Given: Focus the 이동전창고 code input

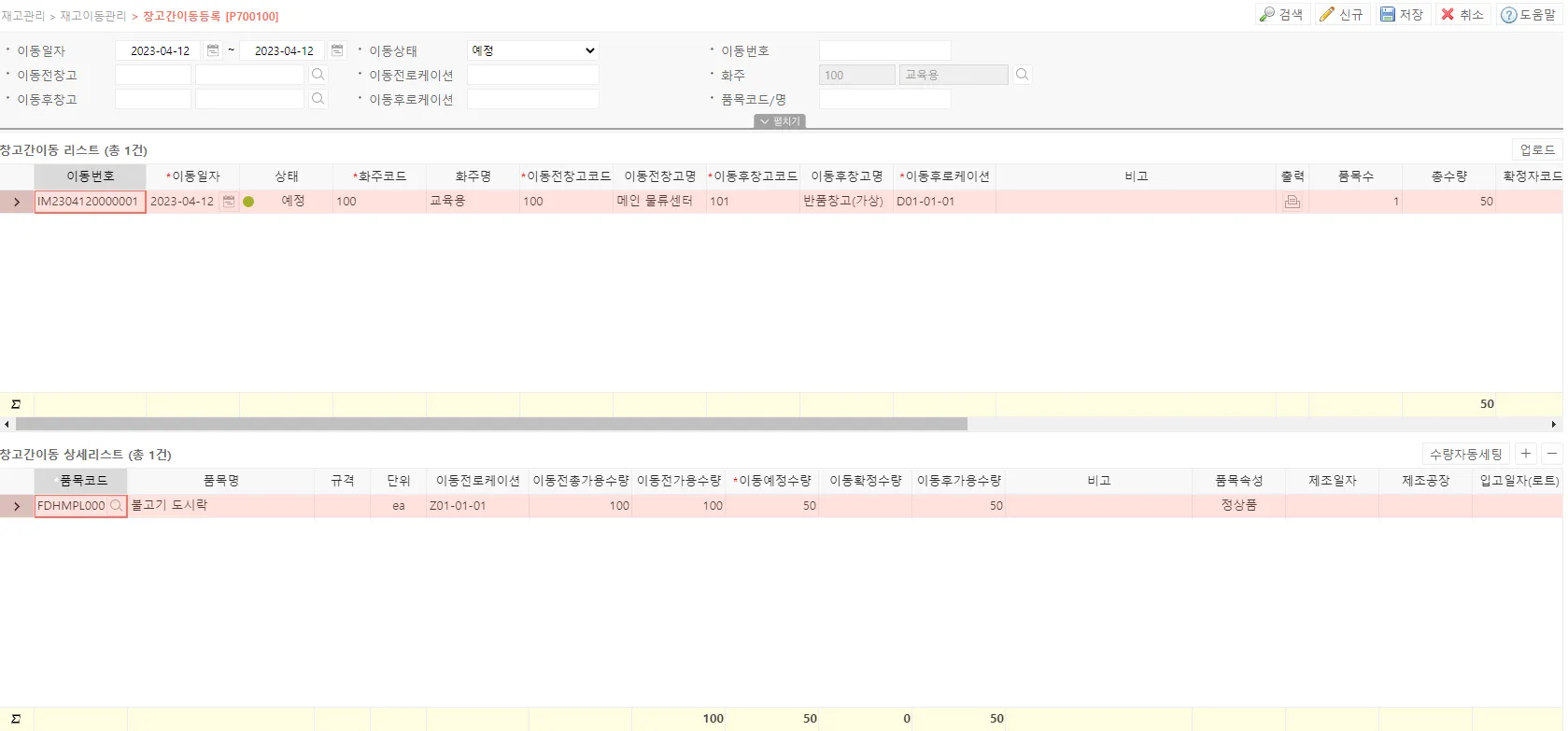Looking at the screenshot, I should click(x=153, y=75).
